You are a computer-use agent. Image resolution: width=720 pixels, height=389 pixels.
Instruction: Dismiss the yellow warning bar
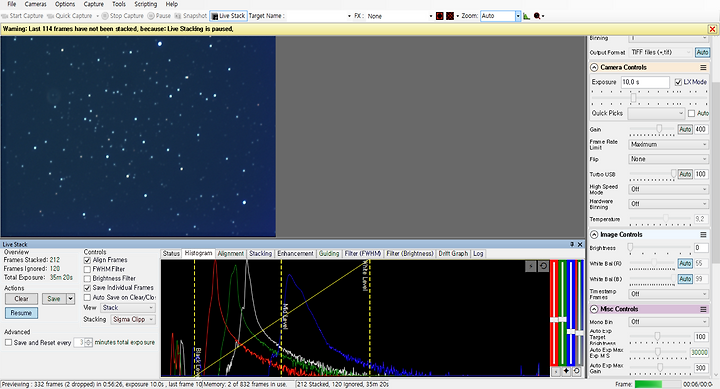712,29
